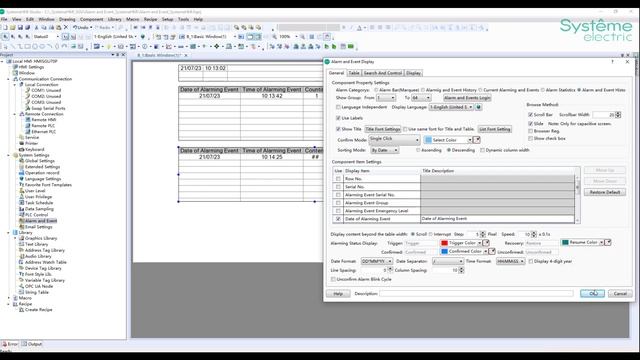The height and width of the screenshot is (360, 640).
Task: Open the Date Separator dropdown
Action: coord(448,261)
